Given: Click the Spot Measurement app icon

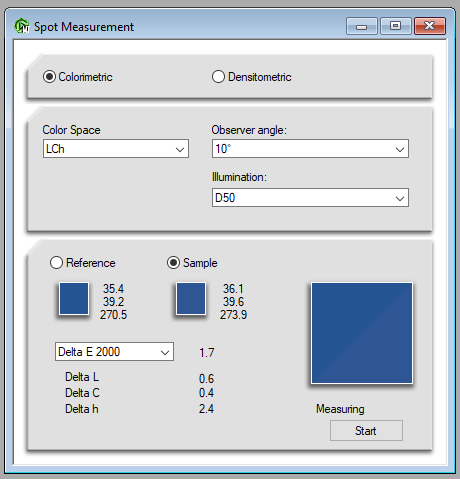Looking at the screenshot, I should pos(22,26).
